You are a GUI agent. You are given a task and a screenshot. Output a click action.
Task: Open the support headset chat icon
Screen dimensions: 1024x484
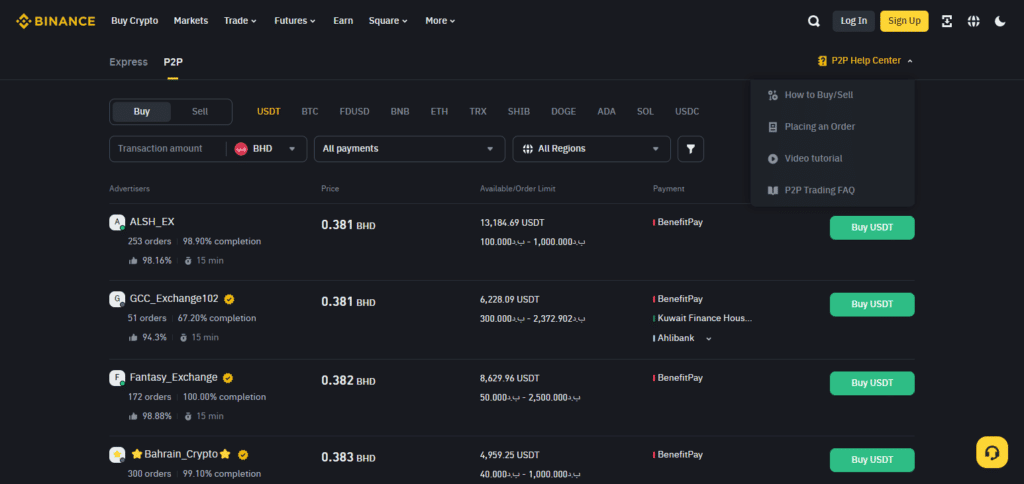(x=992, y=452)
